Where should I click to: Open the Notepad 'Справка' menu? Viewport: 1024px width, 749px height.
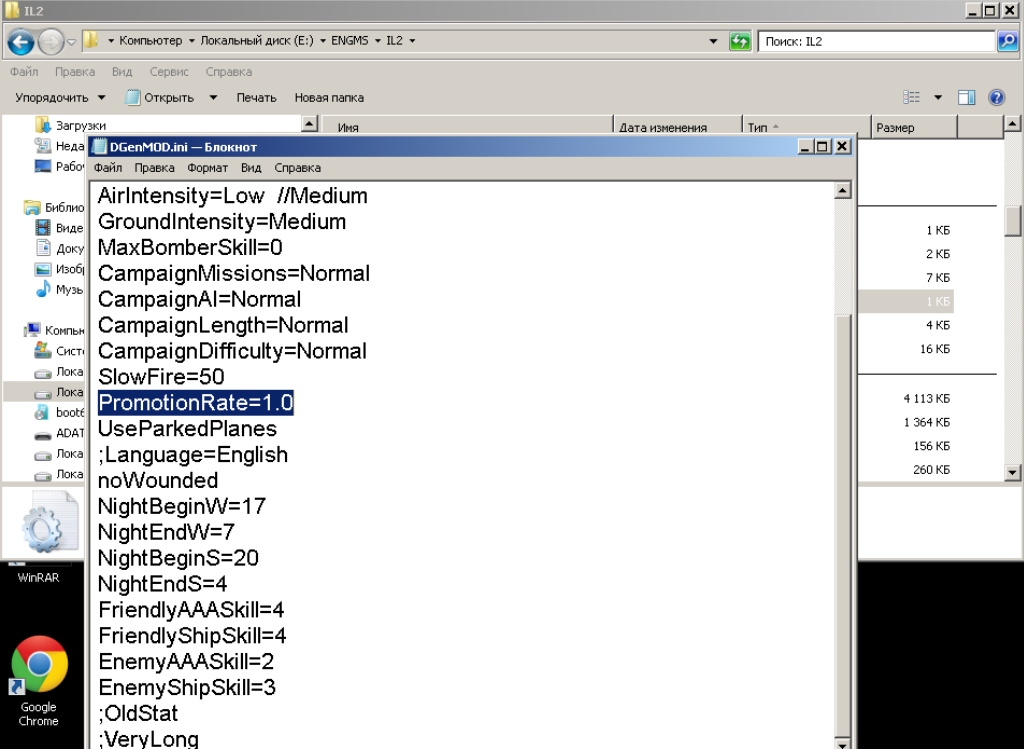[297, 168]
